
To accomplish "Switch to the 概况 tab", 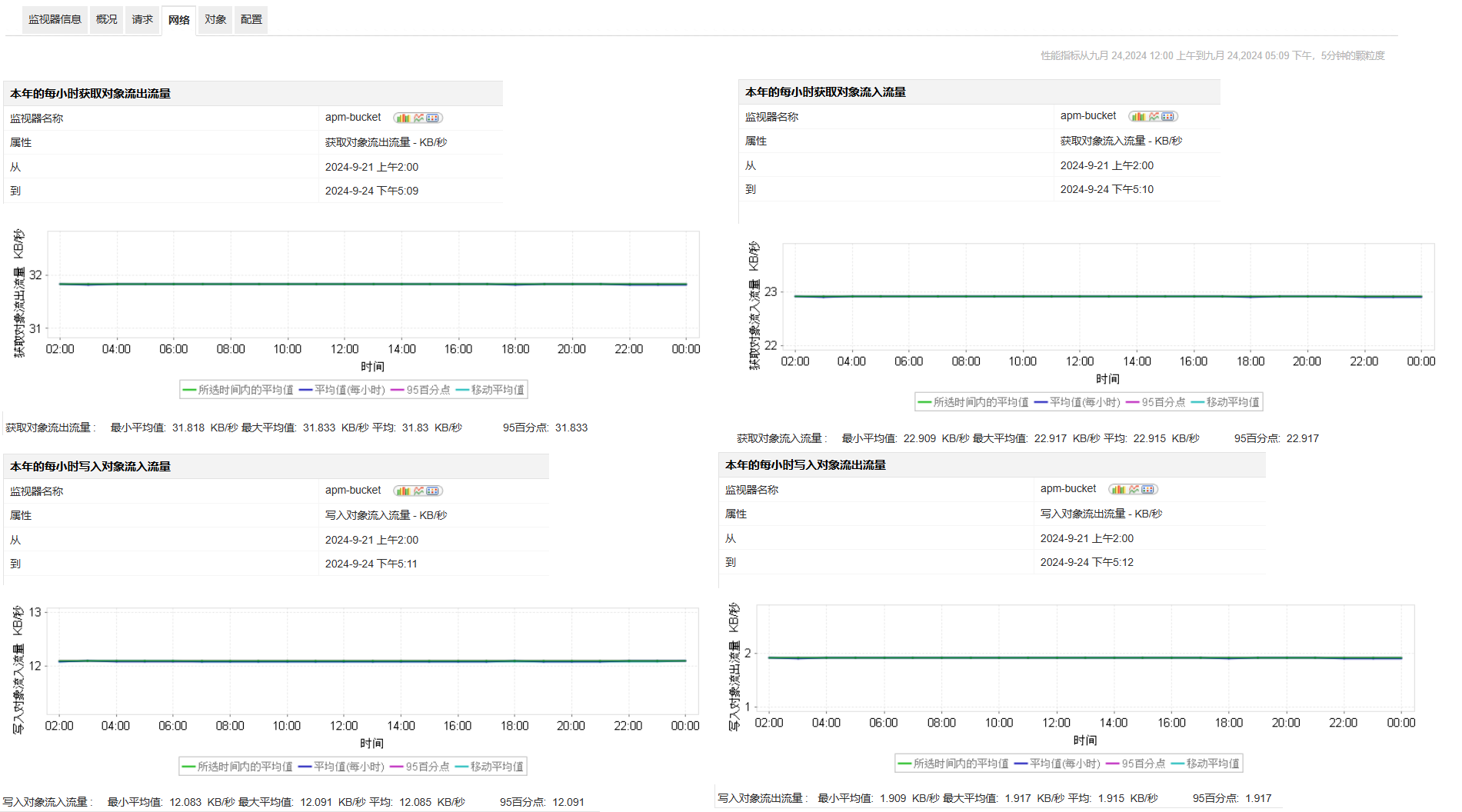I will click(106, 19).
